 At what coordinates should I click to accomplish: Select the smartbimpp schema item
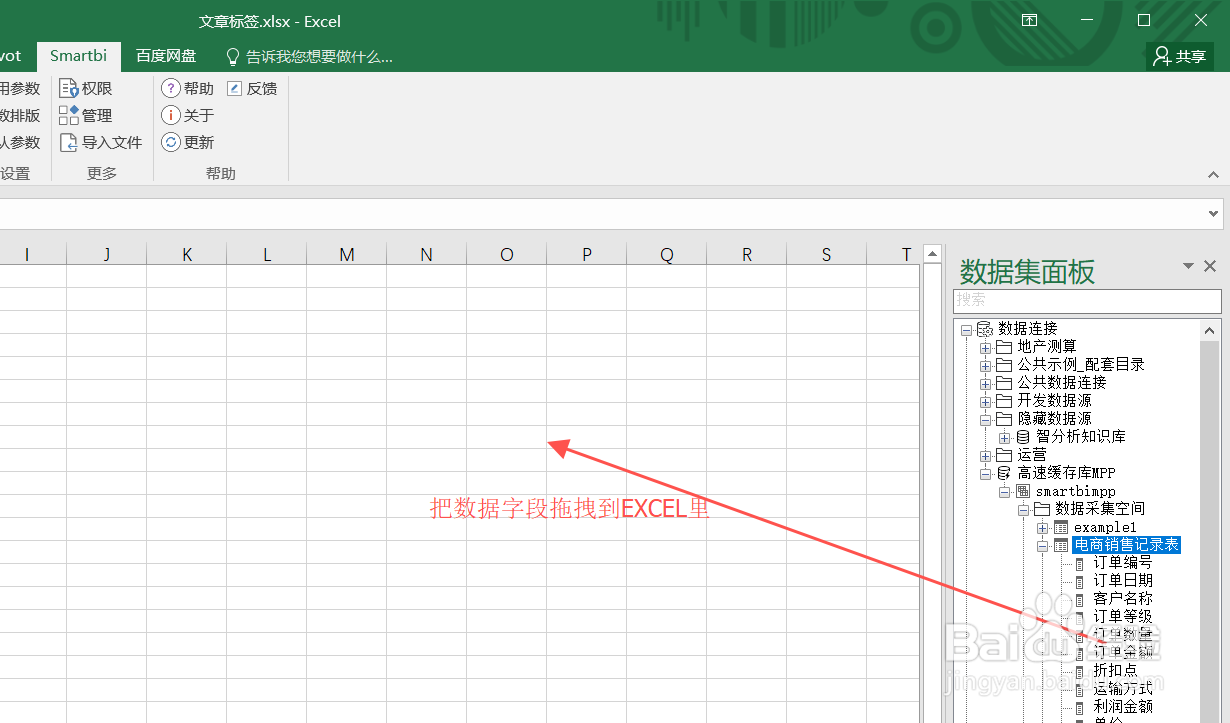[1075, 491]
